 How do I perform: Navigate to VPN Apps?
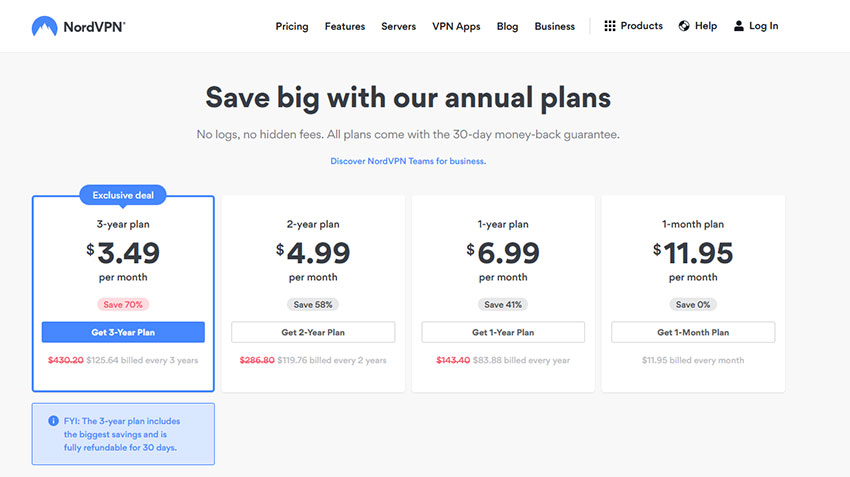pos(456,26)
